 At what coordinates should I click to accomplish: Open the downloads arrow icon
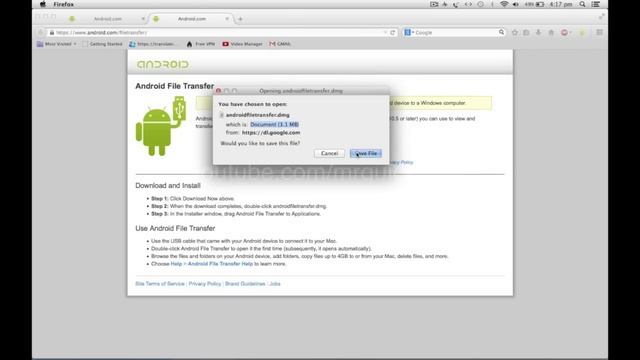click(x=538, y=32)
